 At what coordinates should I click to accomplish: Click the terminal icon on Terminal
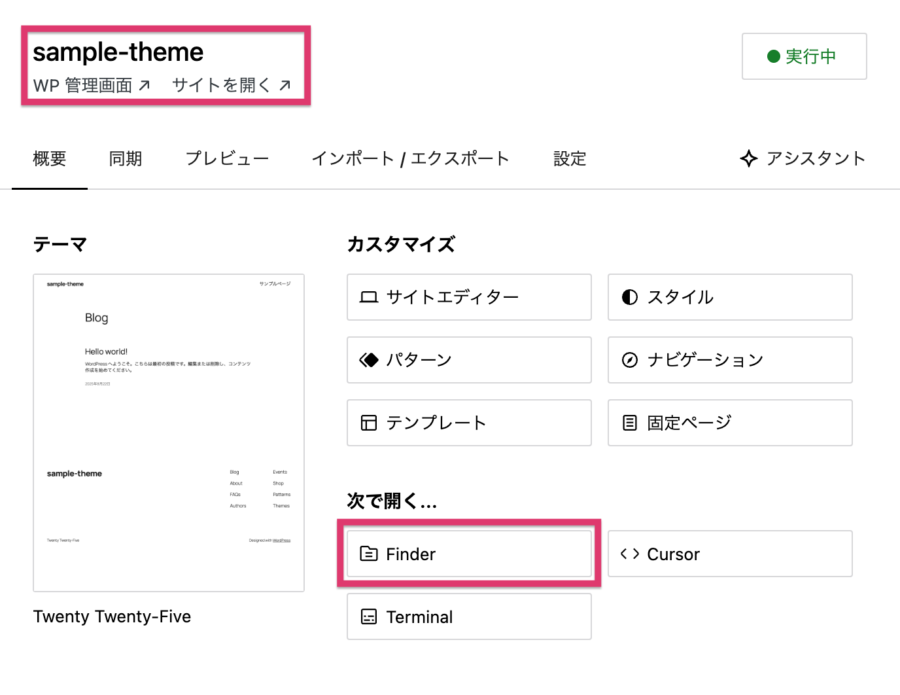(x=368, y=617)
